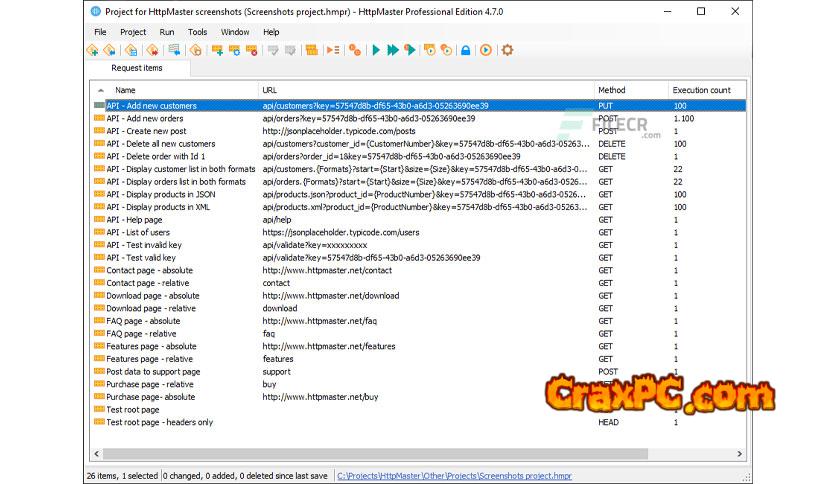This screenshot has width=836, height=484.
Task: Click the URL column header
Action: pyautogui.click(x=269, y=90)
